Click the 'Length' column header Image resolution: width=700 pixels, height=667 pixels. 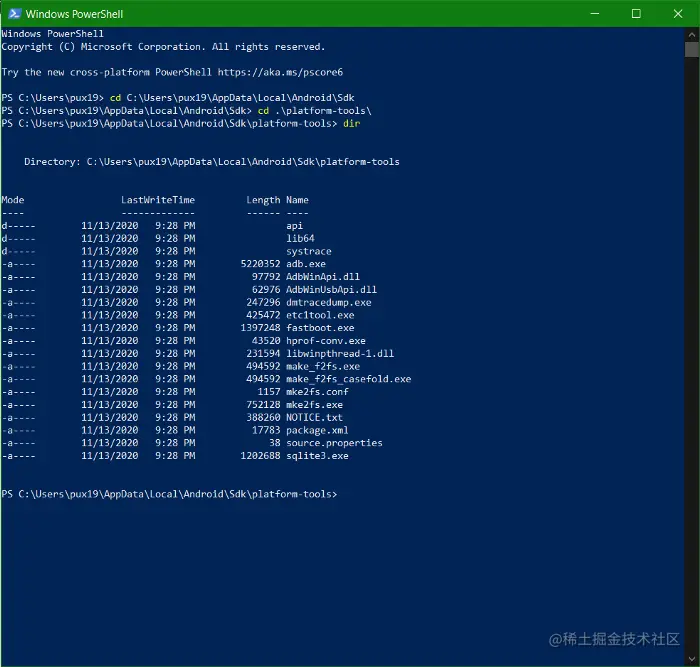[263, 200]
